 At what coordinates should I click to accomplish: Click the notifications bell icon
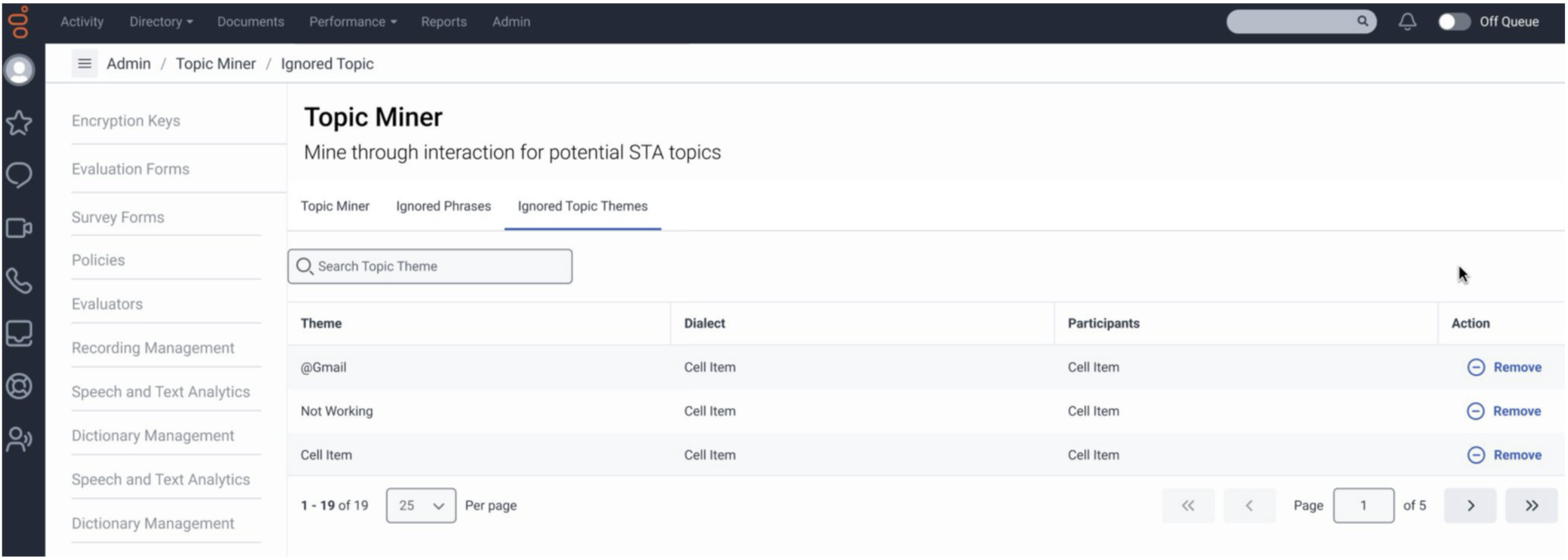pos(1406,22)
